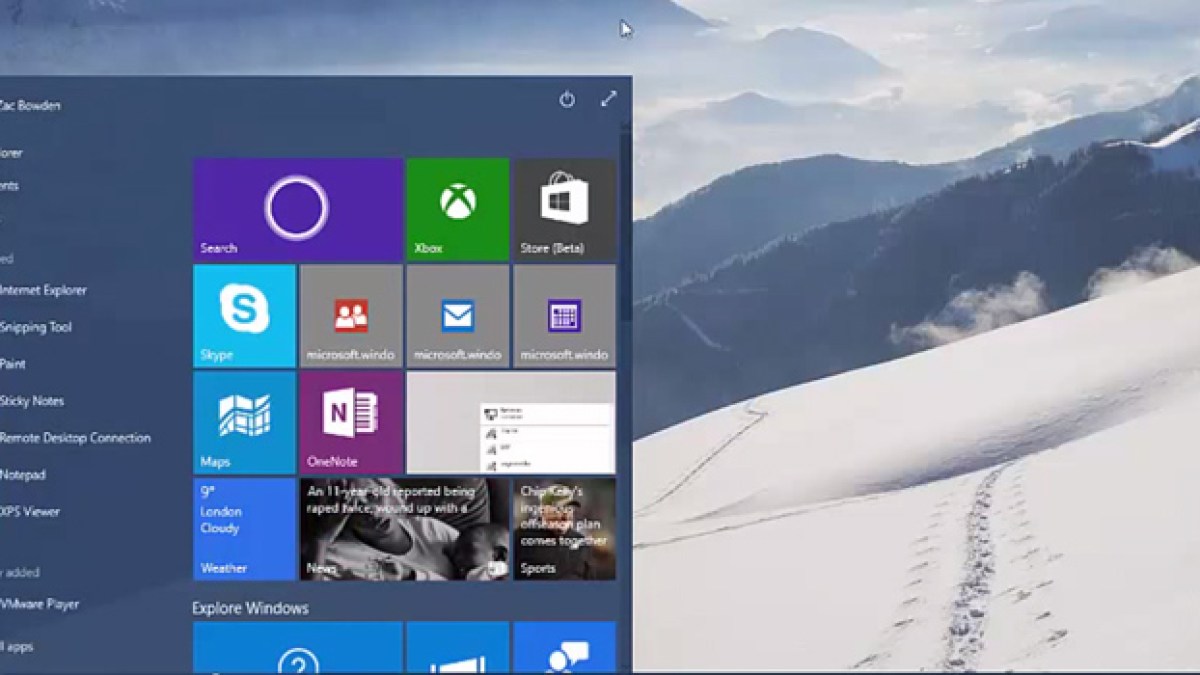Screen dimensions: 1200x675
Task: Open the Store (Beta) tile
Action: [x=564, y=209]
